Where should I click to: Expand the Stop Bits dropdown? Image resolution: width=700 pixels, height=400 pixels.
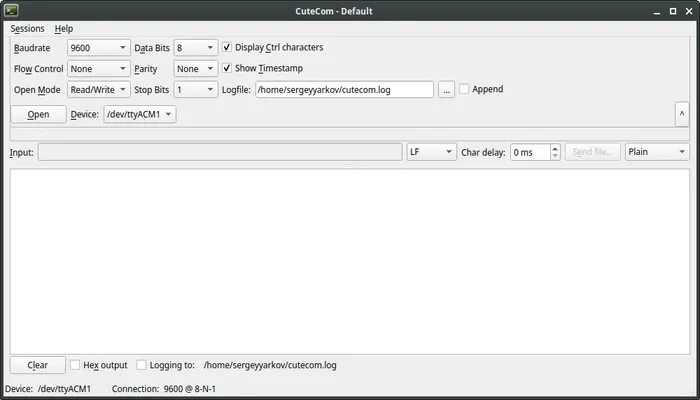point(196,90)
